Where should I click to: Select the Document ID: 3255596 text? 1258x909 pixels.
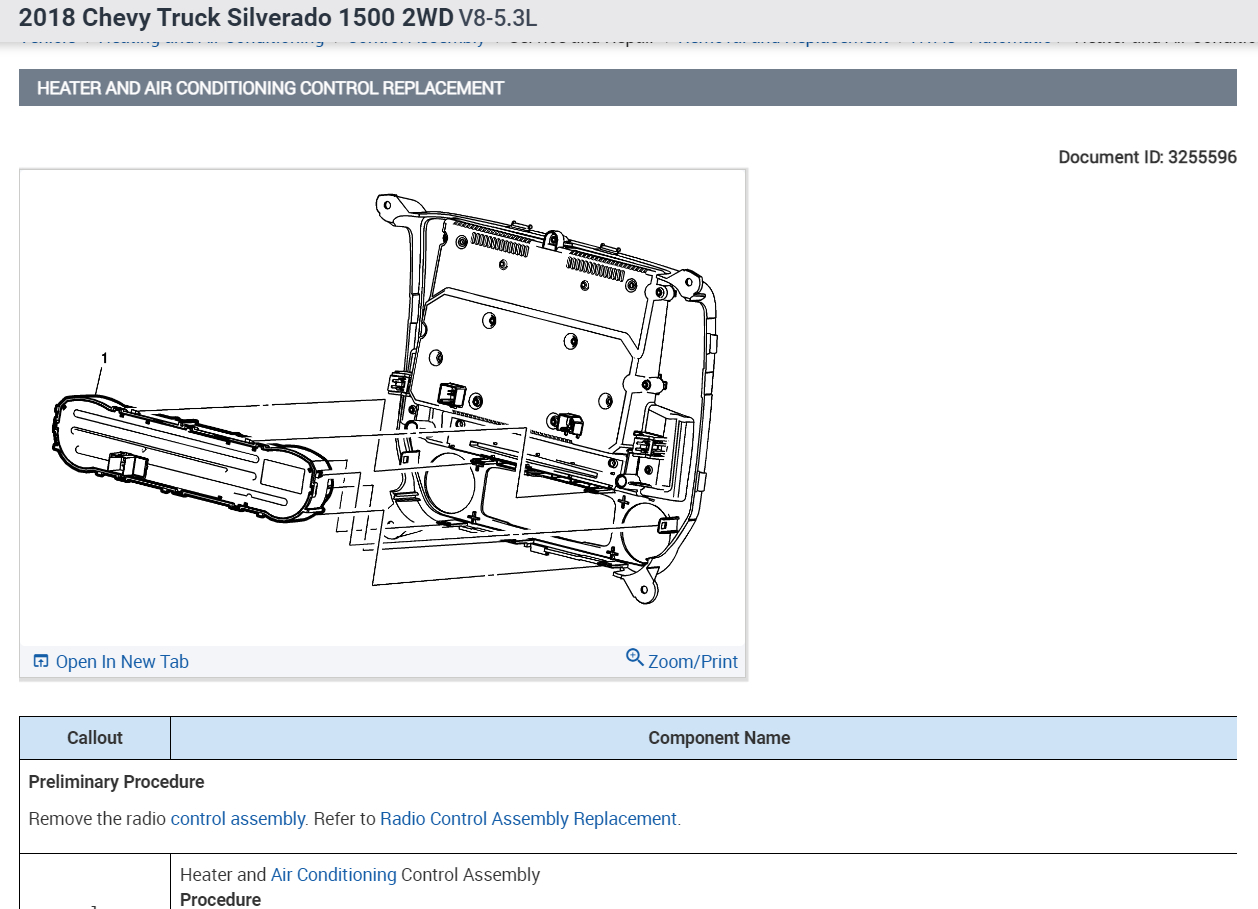click(x=1147, y=157)
